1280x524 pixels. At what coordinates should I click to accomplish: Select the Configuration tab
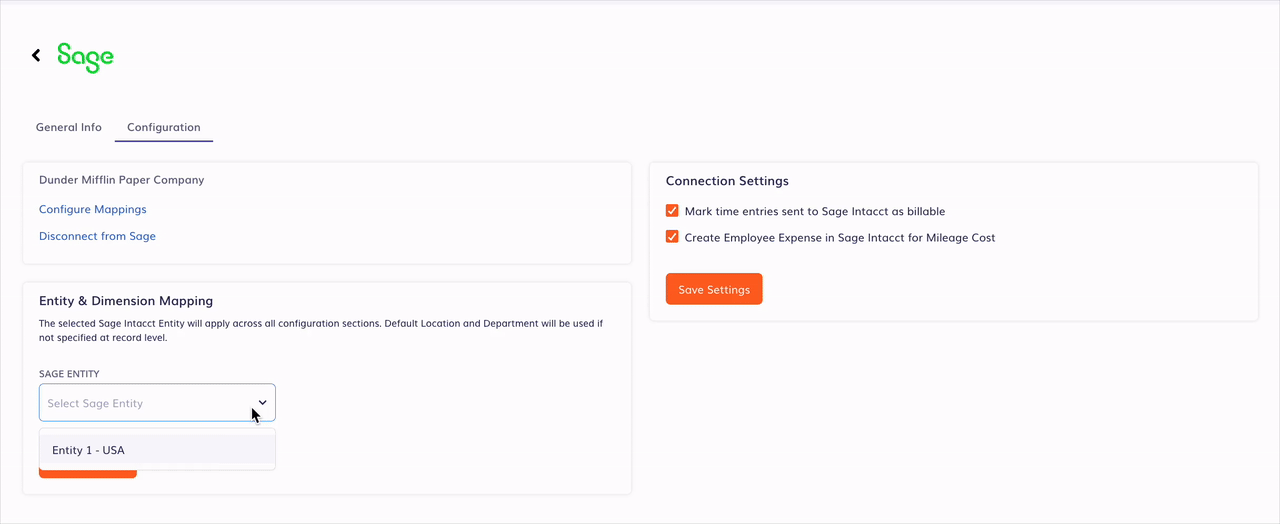tap(164, 127)
